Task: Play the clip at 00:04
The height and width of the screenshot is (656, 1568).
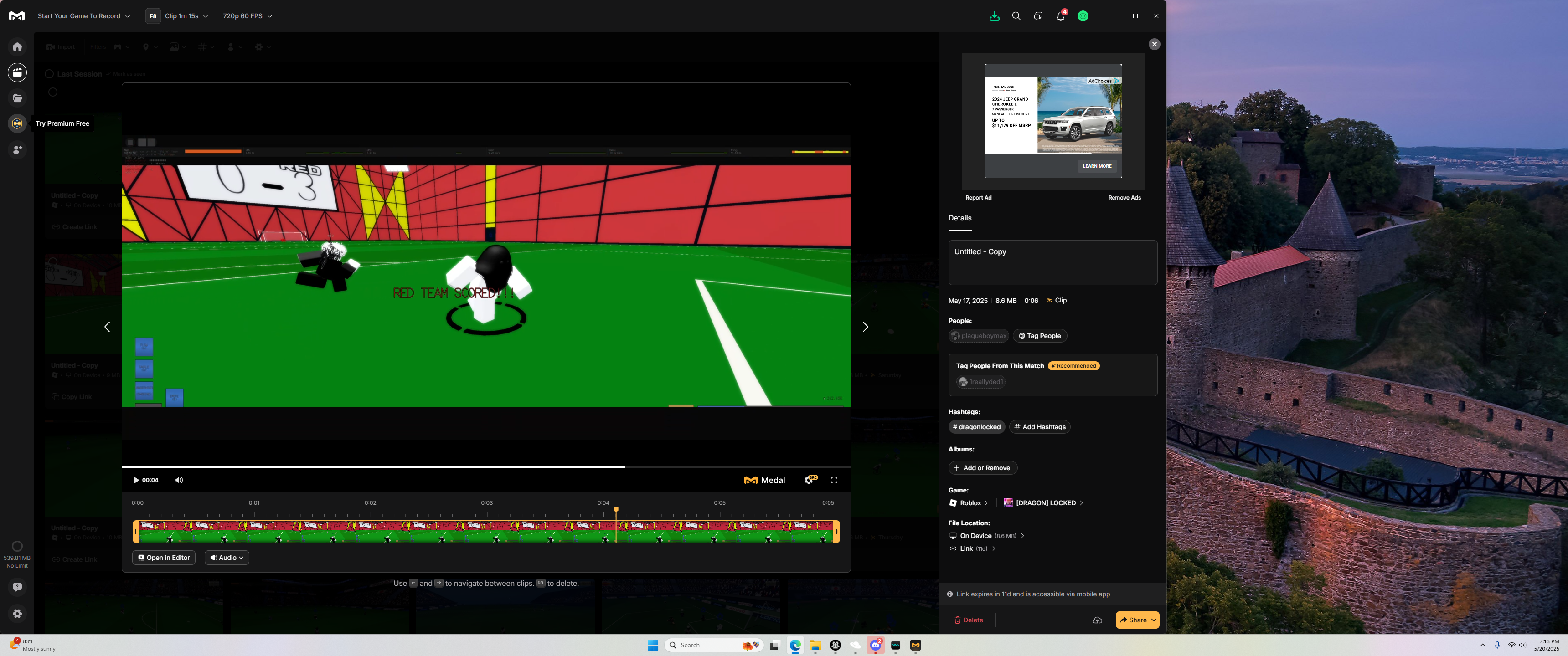Action: click(136, 480)
